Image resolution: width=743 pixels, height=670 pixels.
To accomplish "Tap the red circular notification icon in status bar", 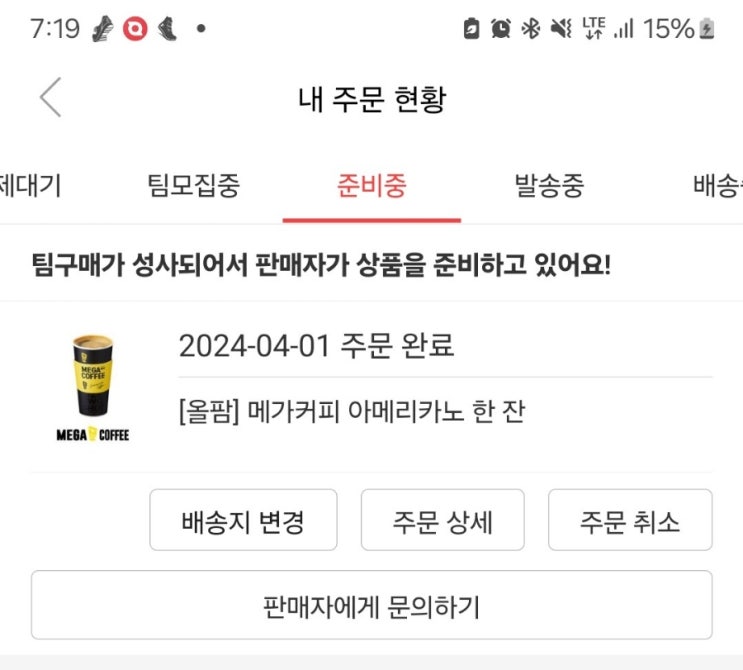I will point(134,29).
